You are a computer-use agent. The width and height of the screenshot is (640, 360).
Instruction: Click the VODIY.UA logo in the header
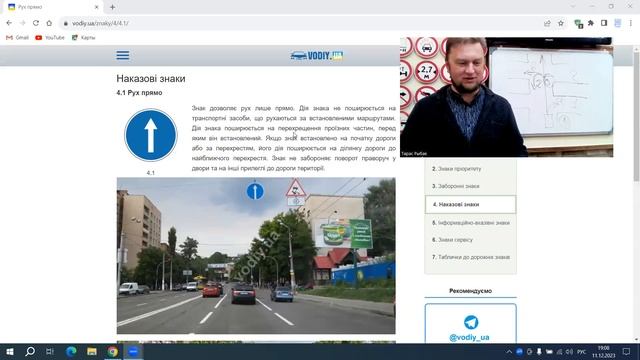click(317, 56)
